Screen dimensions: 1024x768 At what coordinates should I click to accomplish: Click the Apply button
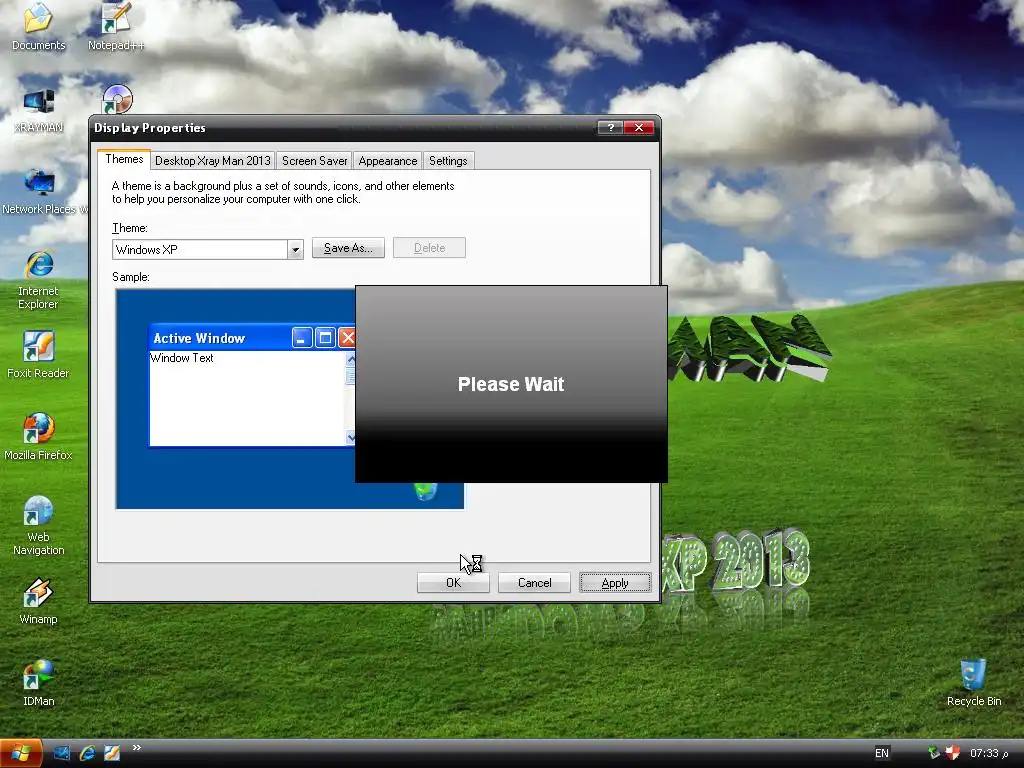tap(615, 583)
